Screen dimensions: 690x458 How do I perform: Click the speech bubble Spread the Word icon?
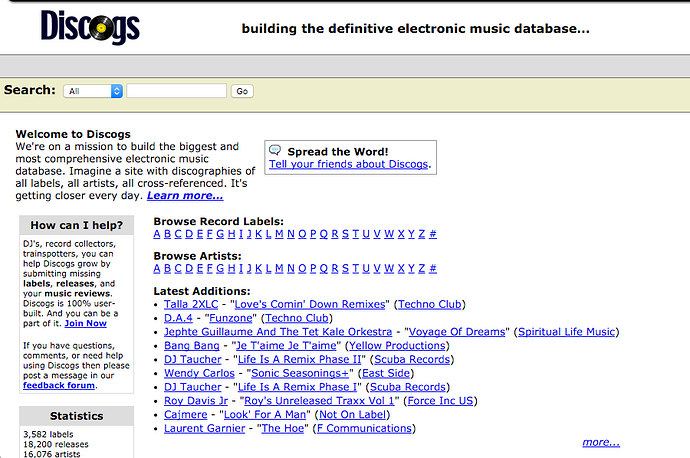click(275, 150)
